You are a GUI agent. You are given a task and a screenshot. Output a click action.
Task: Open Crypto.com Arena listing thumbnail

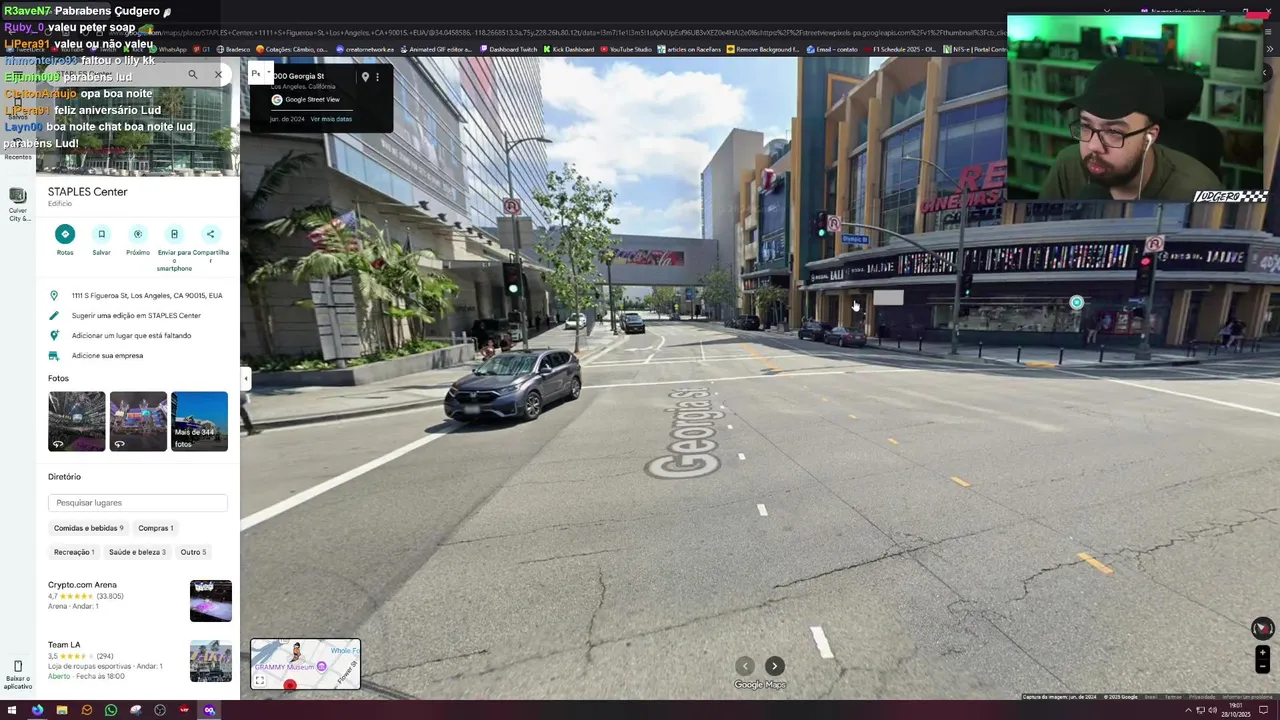click(x=211, y=601)
